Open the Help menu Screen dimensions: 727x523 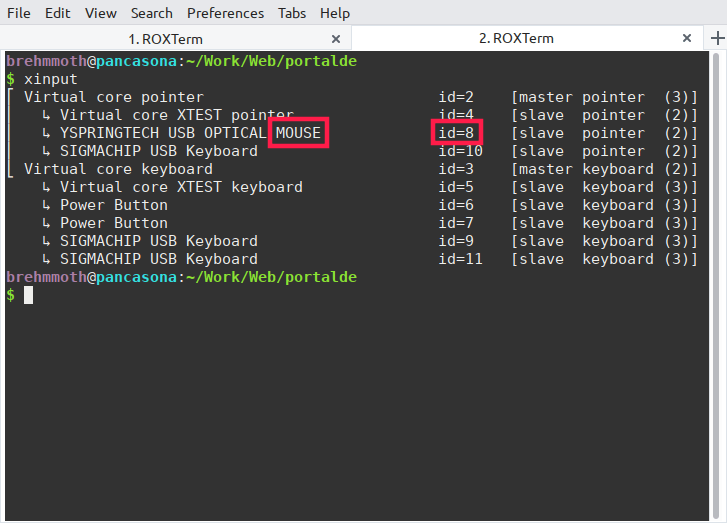[x=335, y=13]
